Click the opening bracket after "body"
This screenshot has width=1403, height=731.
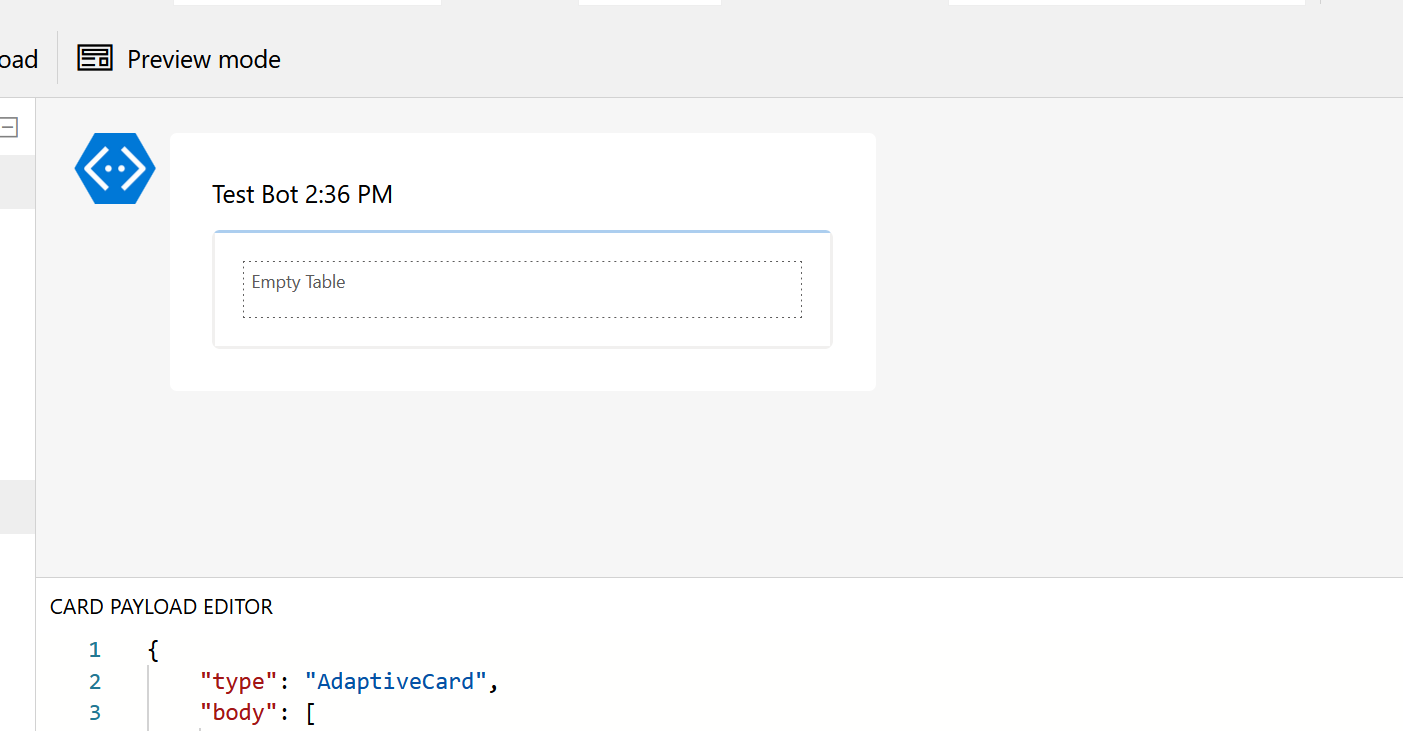pos(311,713)
